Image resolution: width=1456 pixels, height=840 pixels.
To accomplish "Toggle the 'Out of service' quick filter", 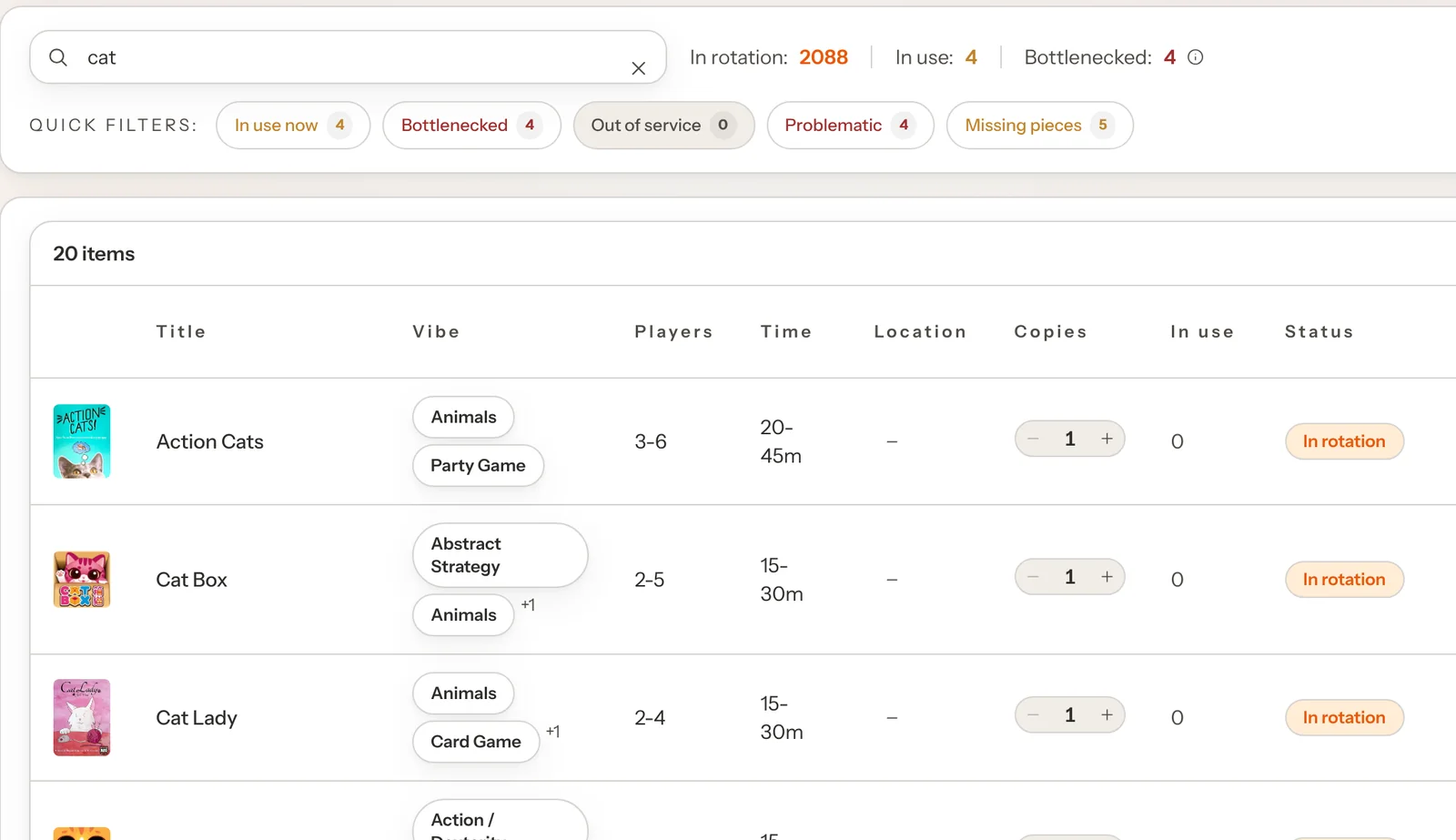I will click(663, 126).
